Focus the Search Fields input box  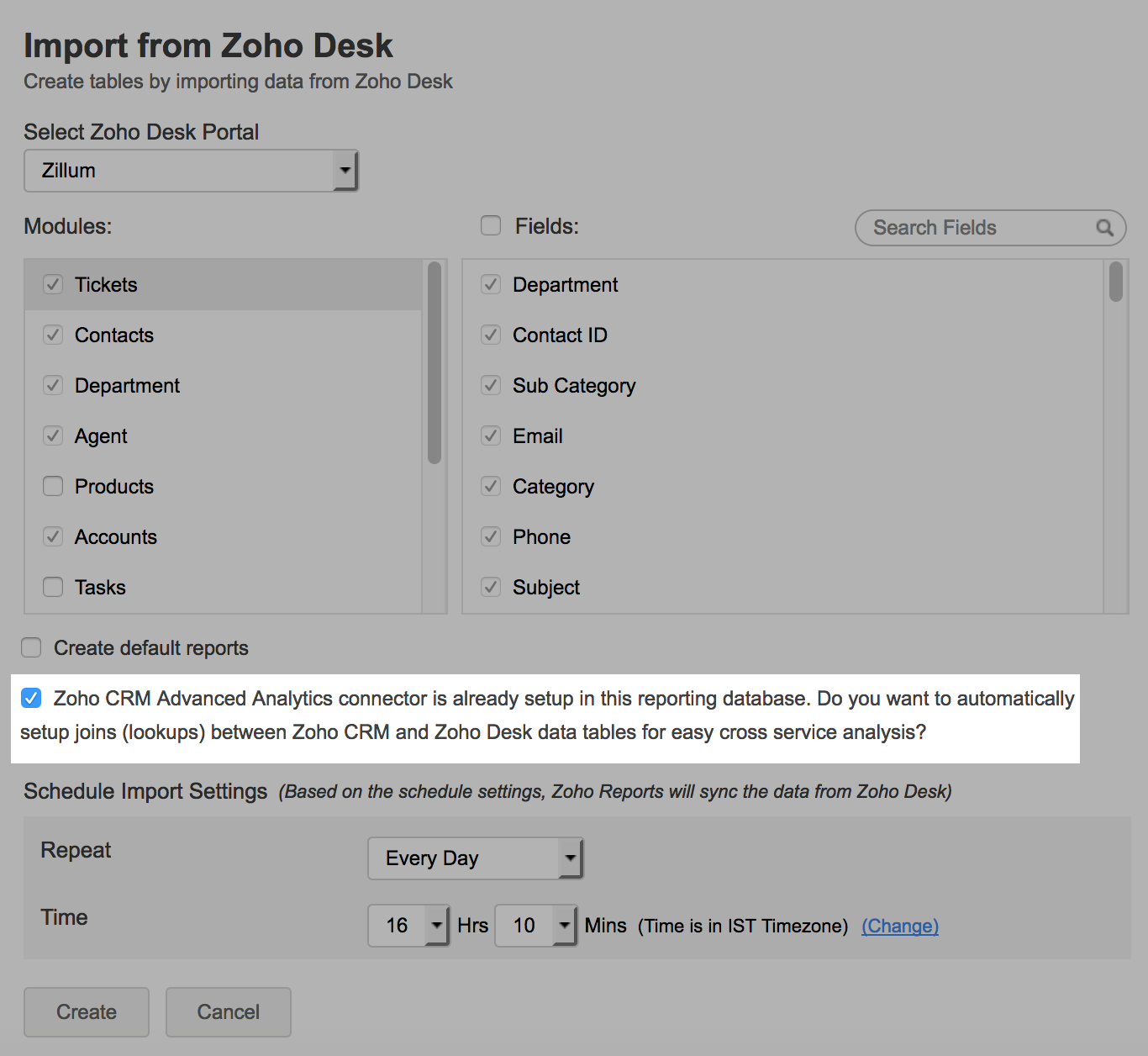pos(975,228)
